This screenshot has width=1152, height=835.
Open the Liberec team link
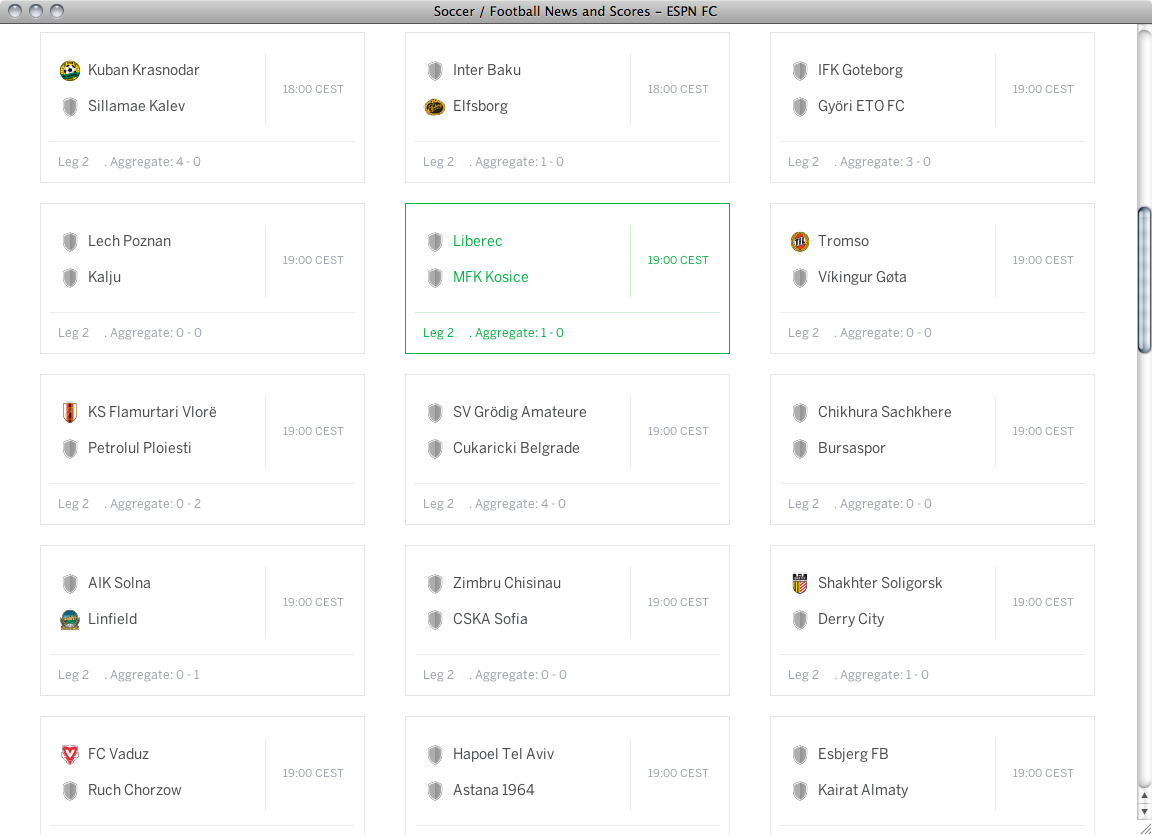477,241
